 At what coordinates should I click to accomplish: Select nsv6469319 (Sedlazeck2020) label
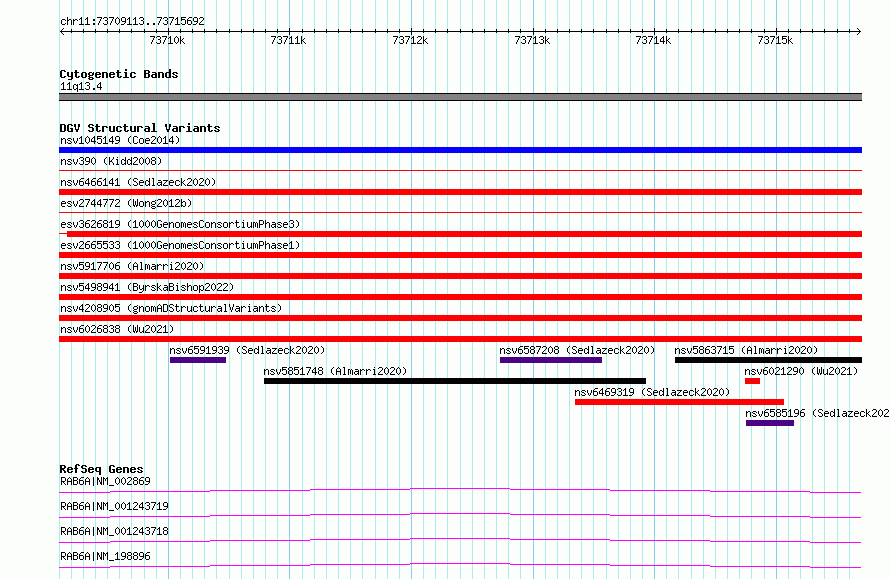pos(652,392)
